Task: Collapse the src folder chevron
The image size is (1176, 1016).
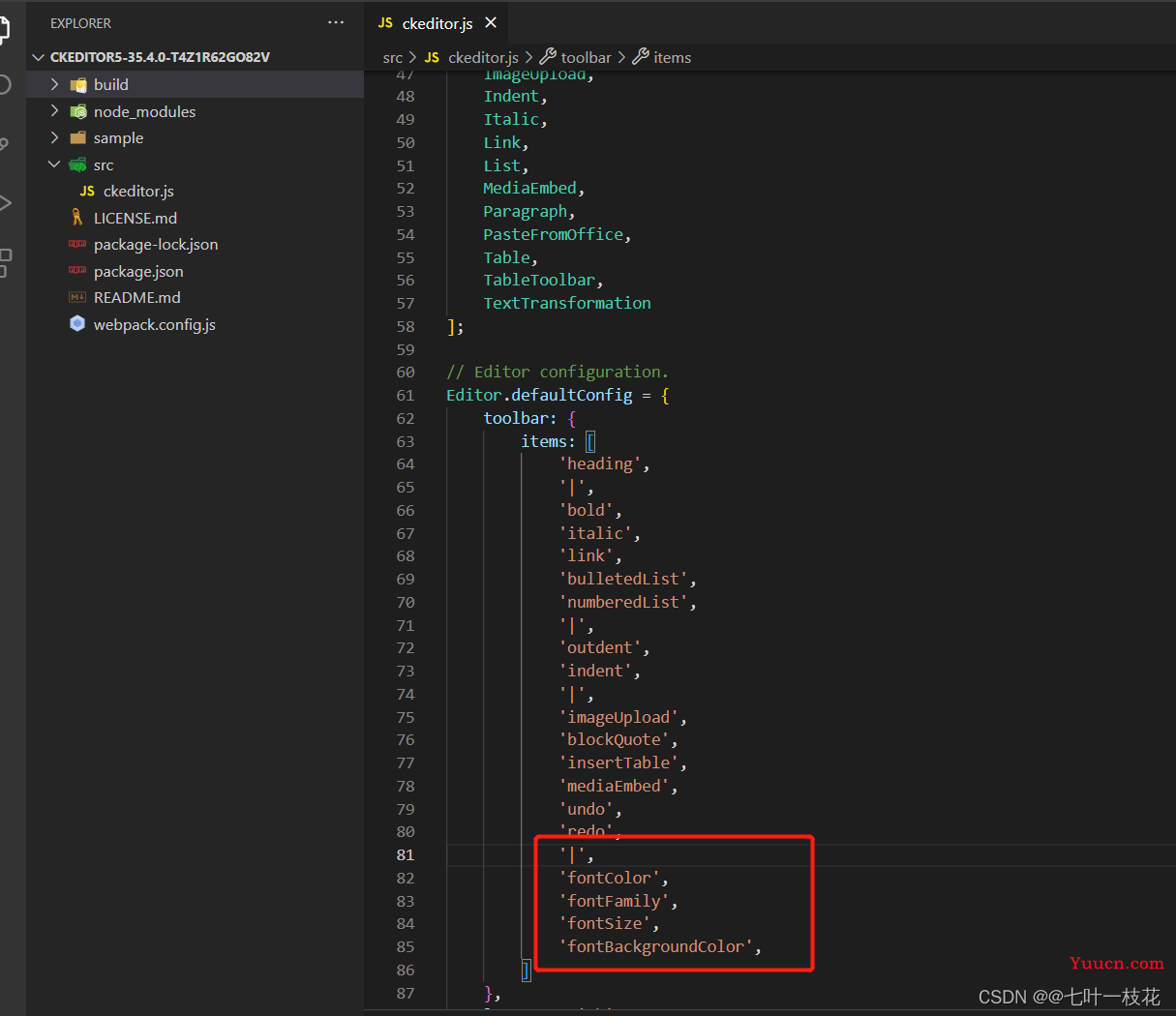Action: [x=54, y=164]
